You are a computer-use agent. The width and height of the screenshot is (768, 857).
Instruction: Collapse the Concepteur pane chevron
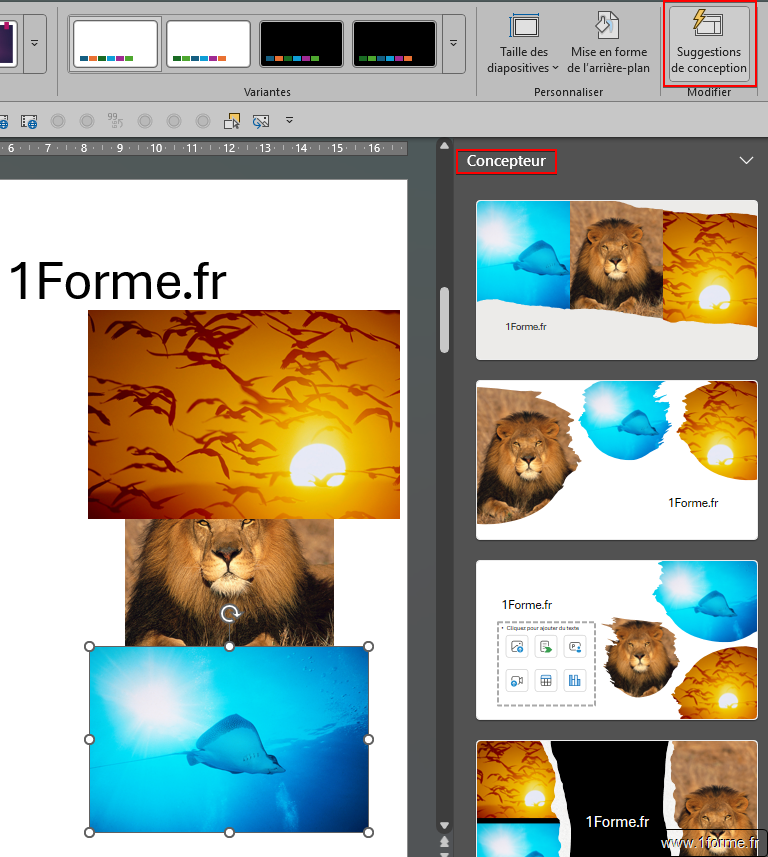745,160
